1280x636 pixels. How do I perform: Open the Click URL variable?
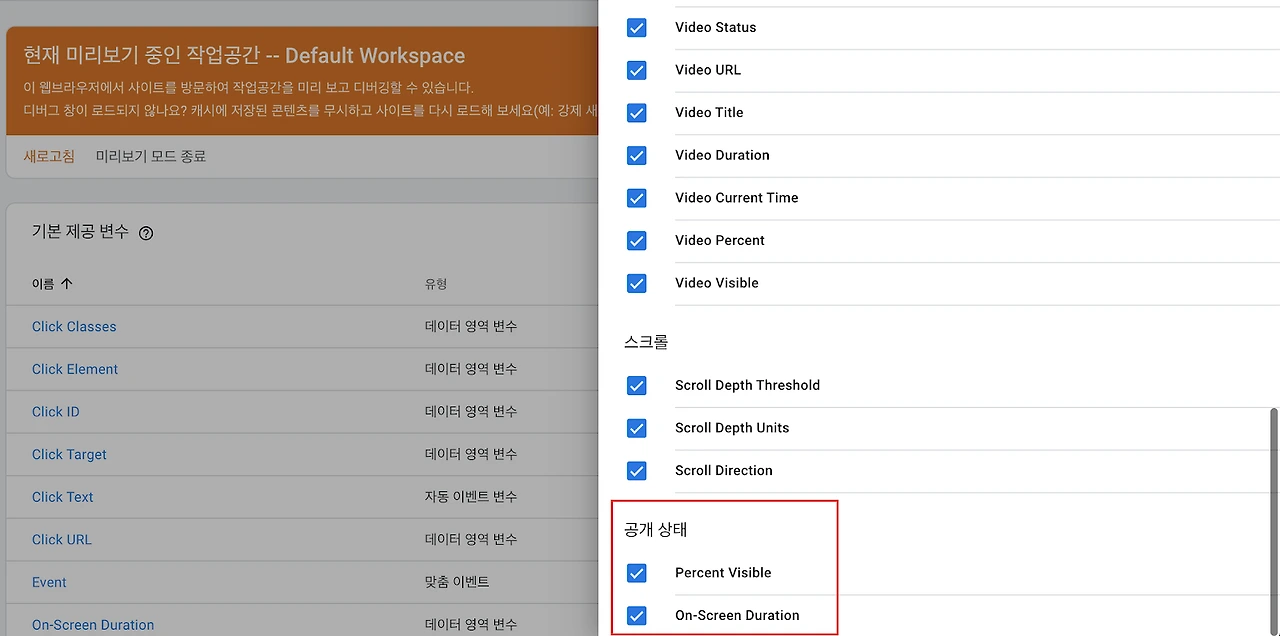(x=62, y=539)
